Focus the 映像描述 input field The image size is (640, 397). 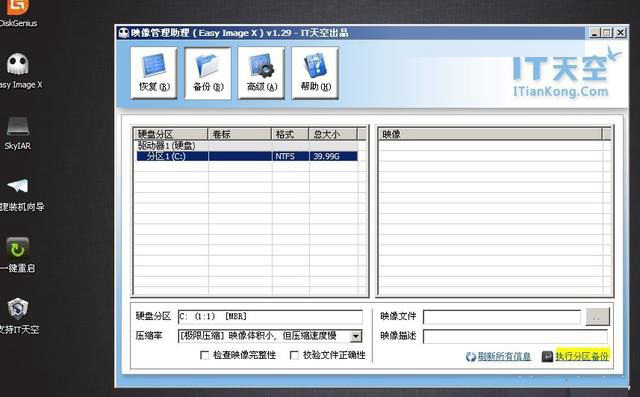point(515,337)
